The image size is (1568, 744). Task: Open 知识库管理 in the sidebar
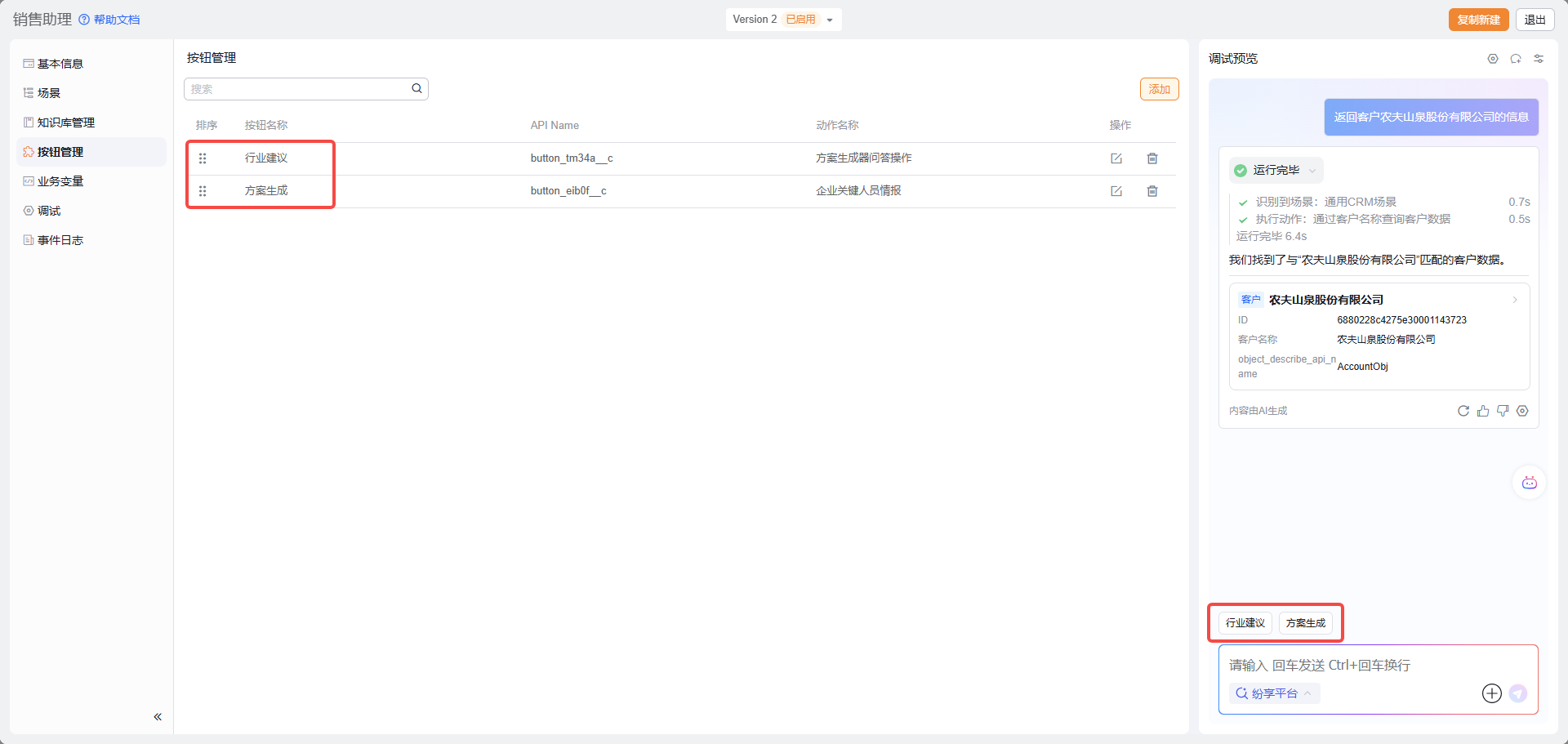point(91,123)
